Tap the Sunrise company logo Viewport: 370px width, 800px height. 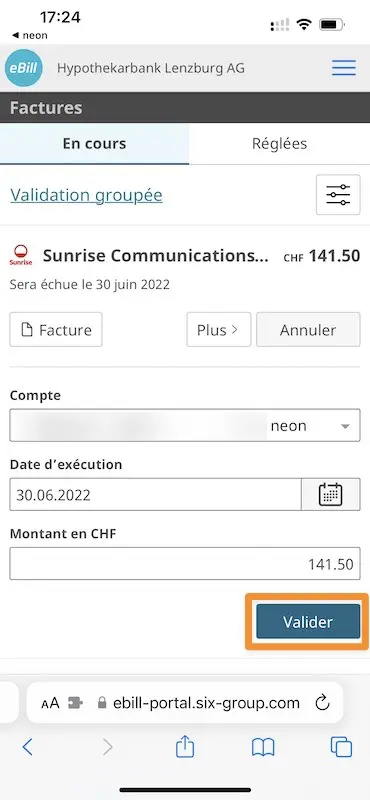pyautogui.click(x=21, y=255)
